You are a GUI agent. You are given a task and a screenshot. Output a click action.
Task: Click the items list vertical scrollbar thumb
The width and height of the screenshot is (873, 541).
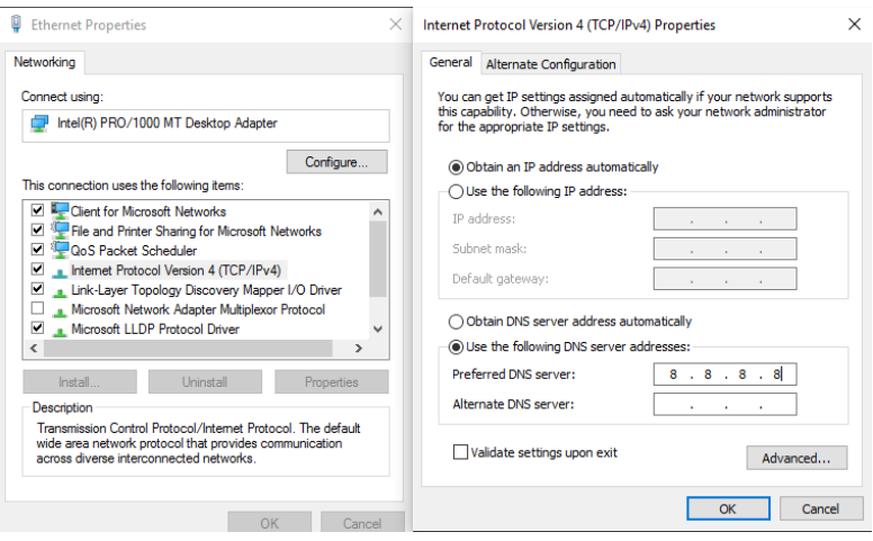pyautogui.click(x=378, y=259)
